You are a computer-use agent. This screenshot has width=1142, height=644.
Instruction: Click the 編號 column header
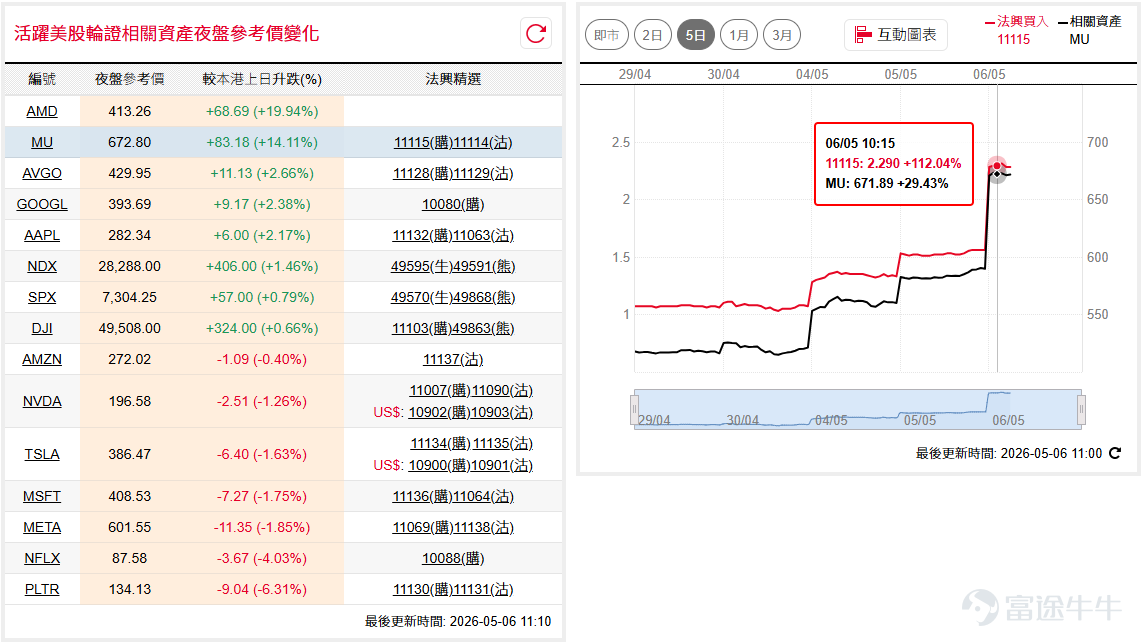(42, 79)
